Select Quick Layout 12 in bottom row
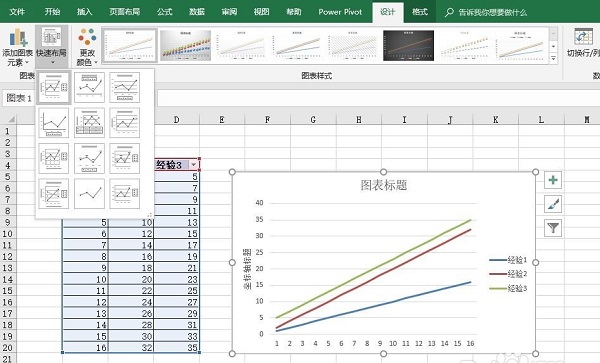Viewport: 600px width, 363px height. [125, 194]
